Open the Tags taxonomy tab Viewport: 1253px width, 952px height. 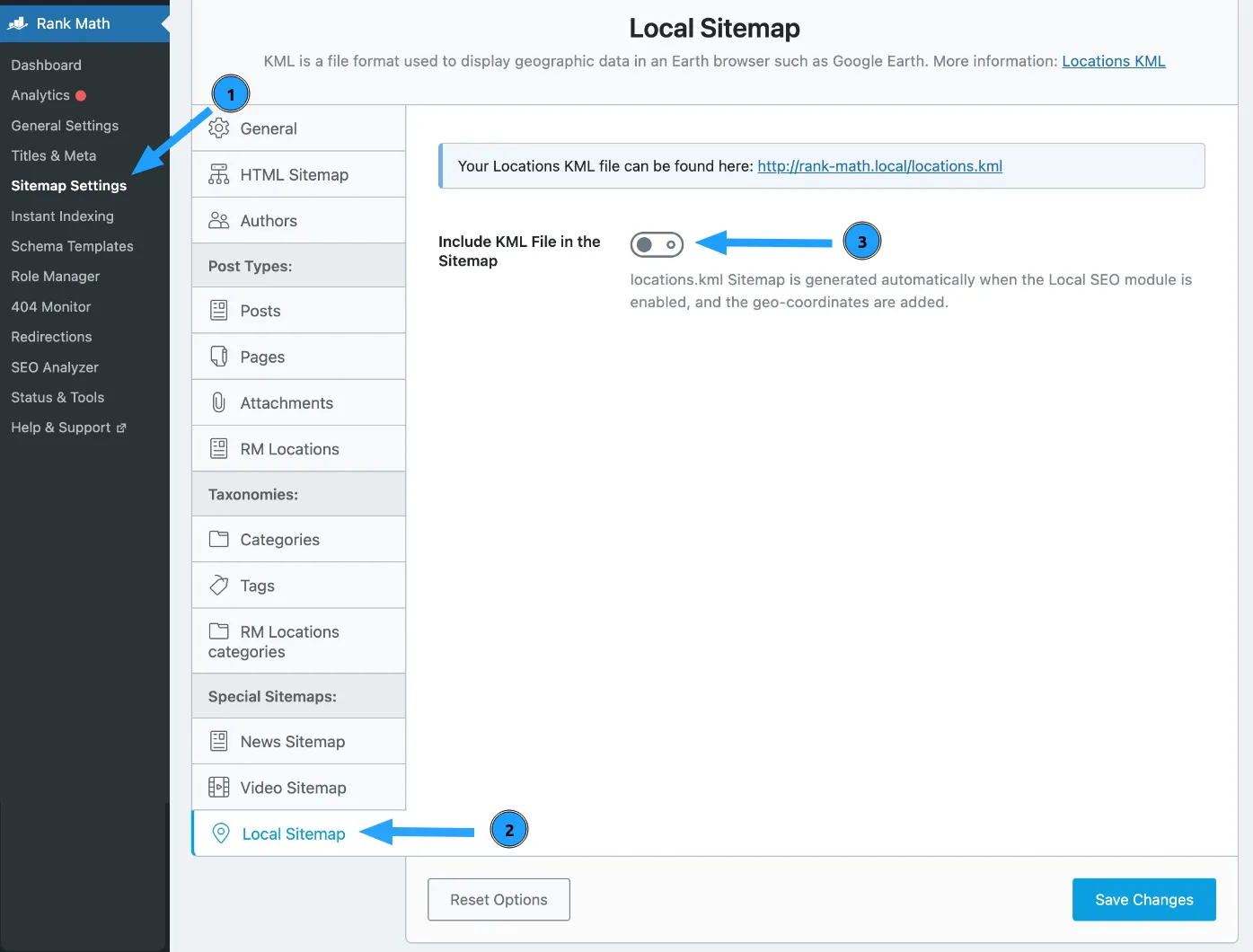click(298, 586)
